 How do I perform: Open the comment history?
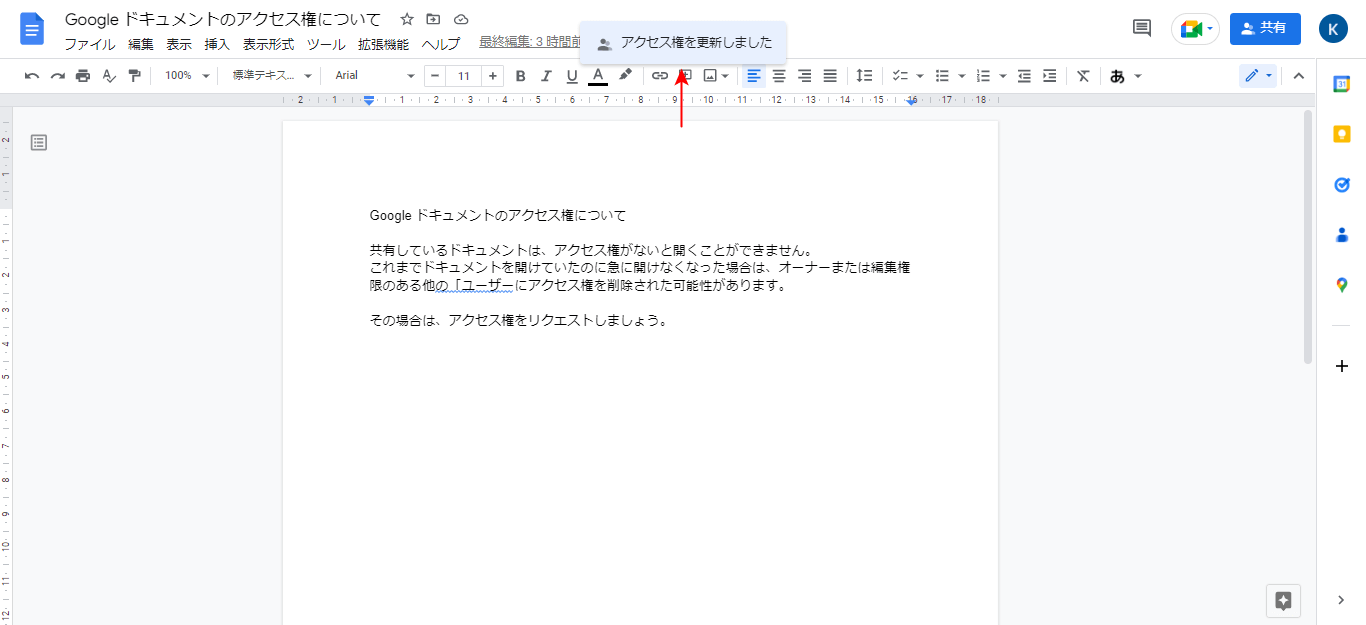(x=1141, y=28)
